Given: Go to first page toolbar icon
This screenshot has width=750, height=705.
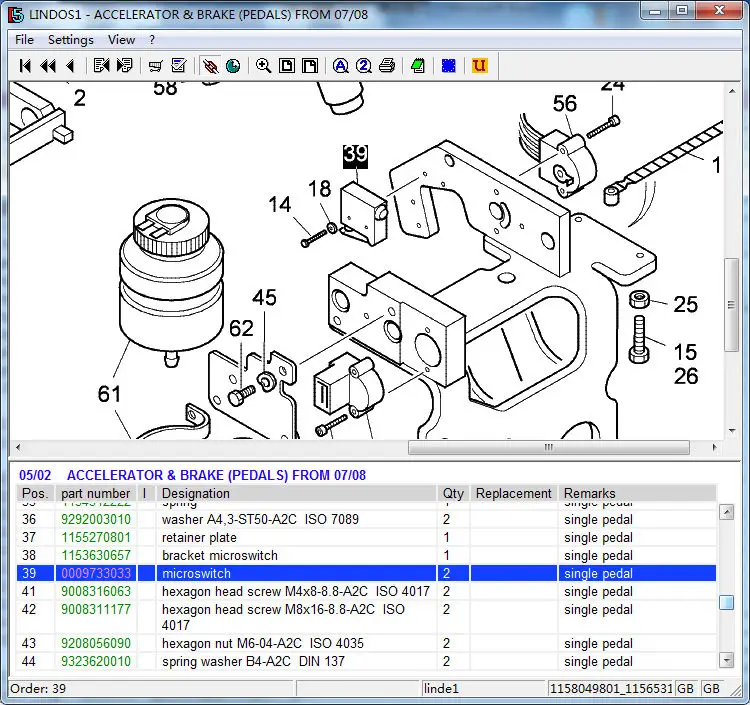Looking at the screenshot, I should [x=25, y=66].
